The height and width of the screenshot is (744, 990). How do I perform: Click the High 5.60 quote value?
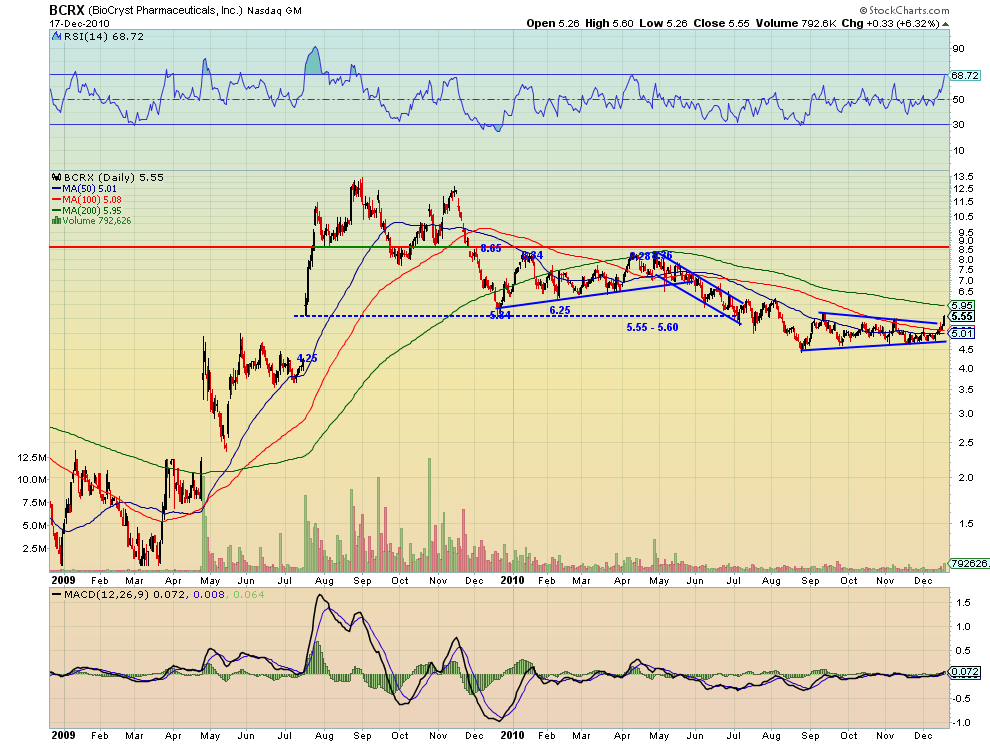click(x=609, y=23)
